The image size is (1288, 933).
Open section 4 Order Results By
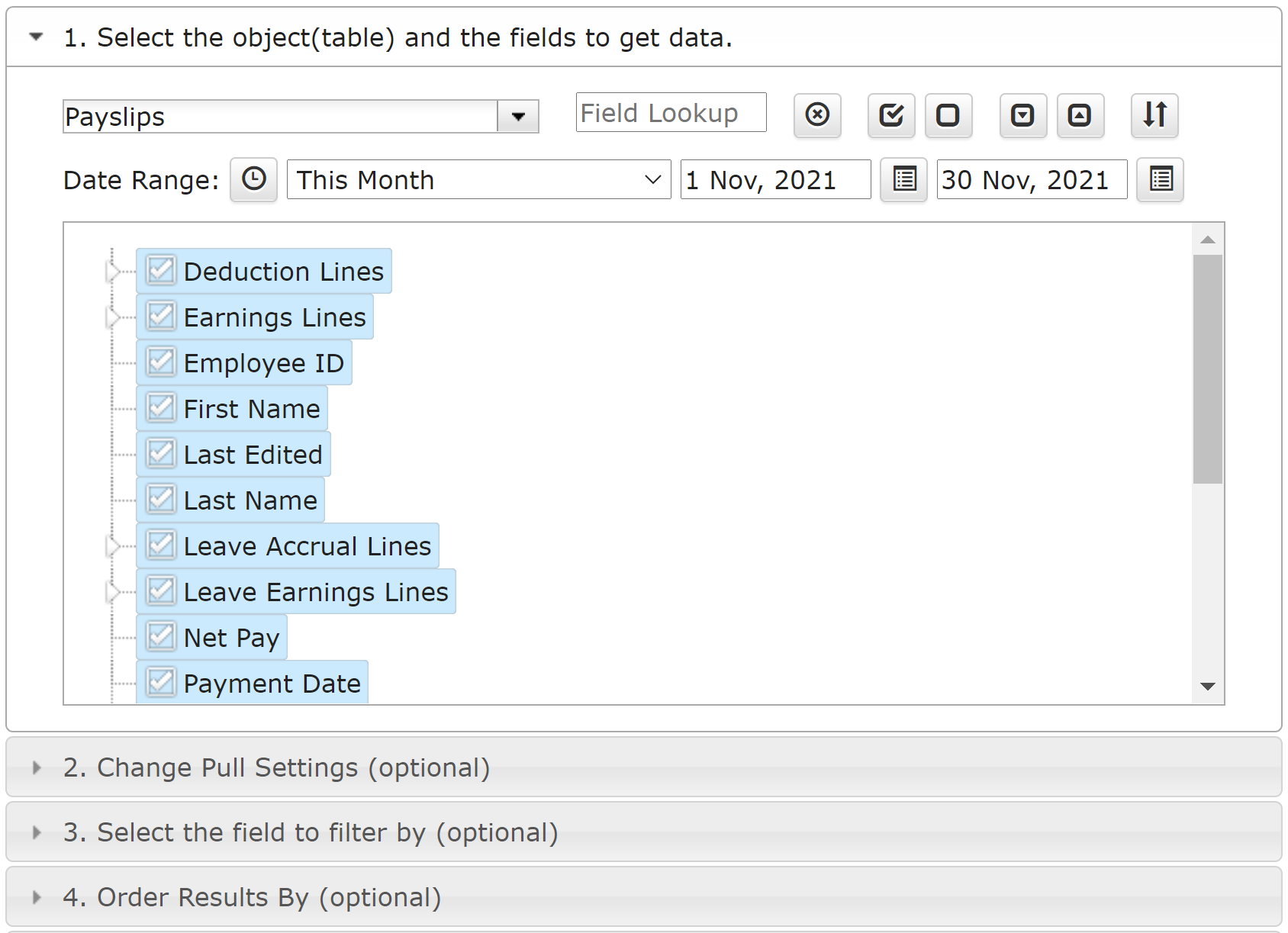[x=252, y=897]
